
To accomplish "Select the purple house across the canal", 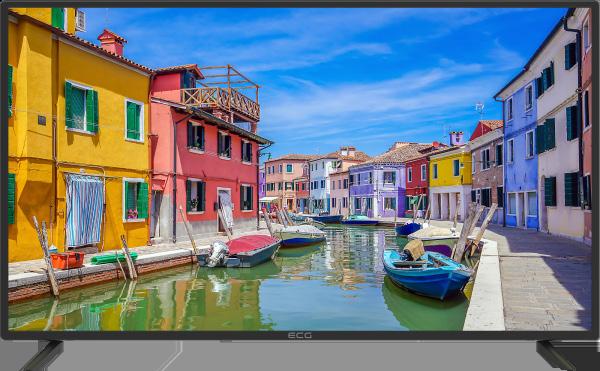I will pyautogui.click(x=378, y=189).
